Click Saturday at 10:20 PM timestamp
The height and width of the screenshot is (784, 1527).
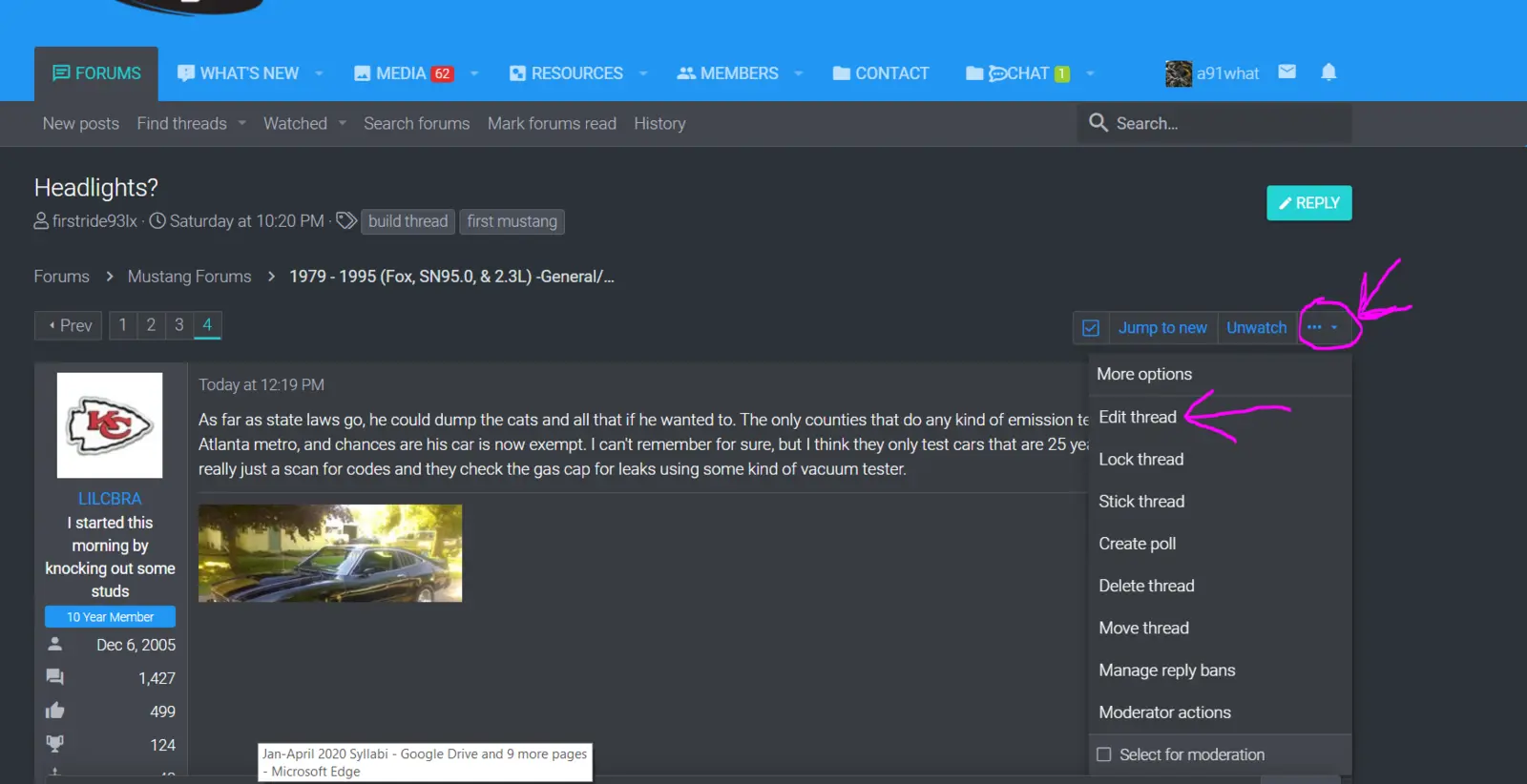pos(246,221)
